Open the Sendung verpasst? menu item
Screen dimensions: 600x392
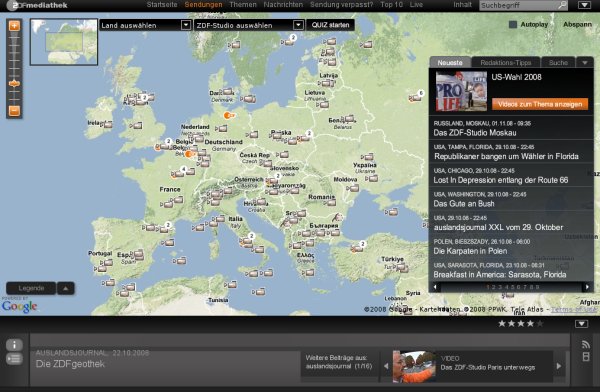click(341, 5)
